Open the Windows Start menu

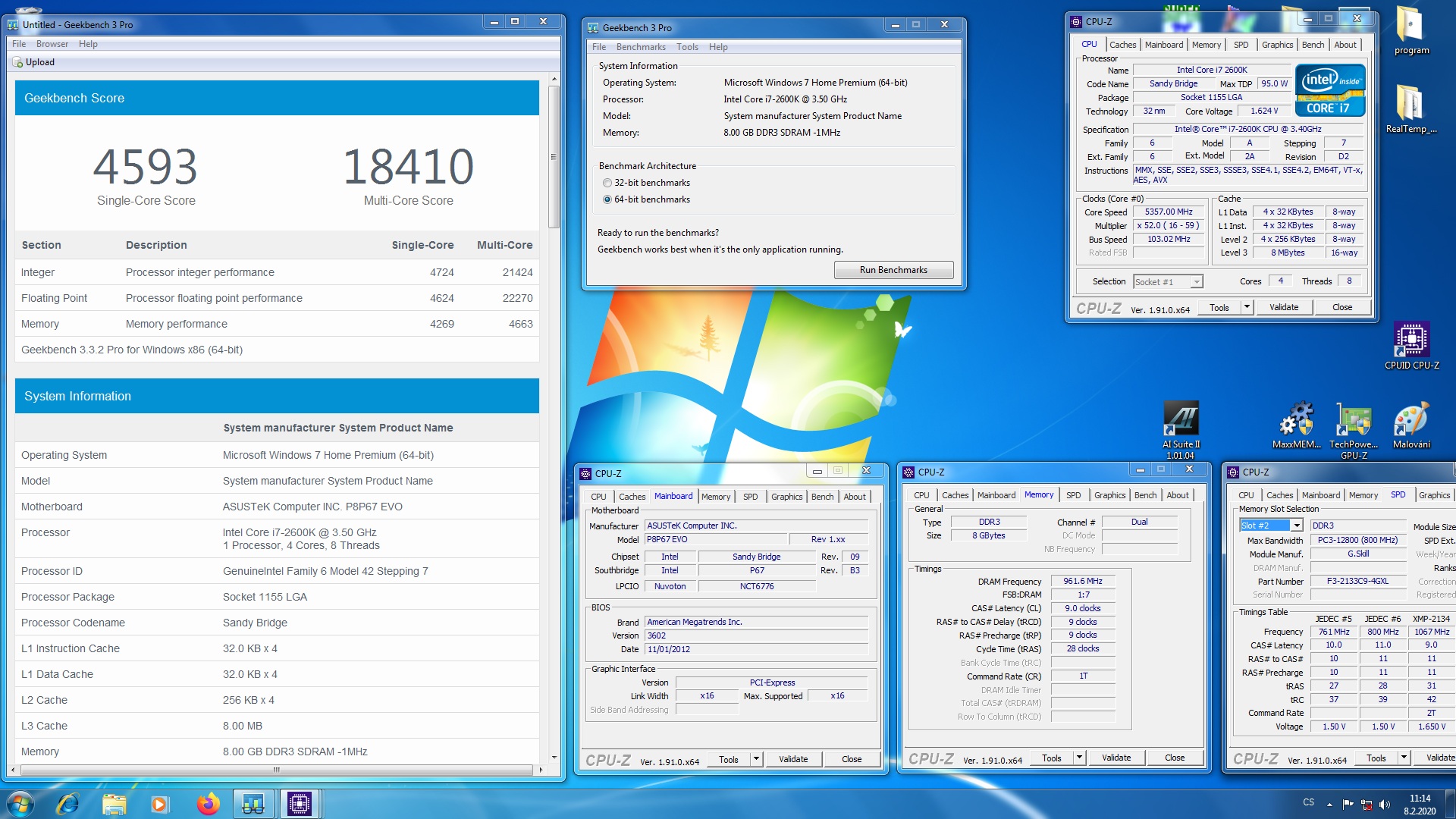click(20, 804)
